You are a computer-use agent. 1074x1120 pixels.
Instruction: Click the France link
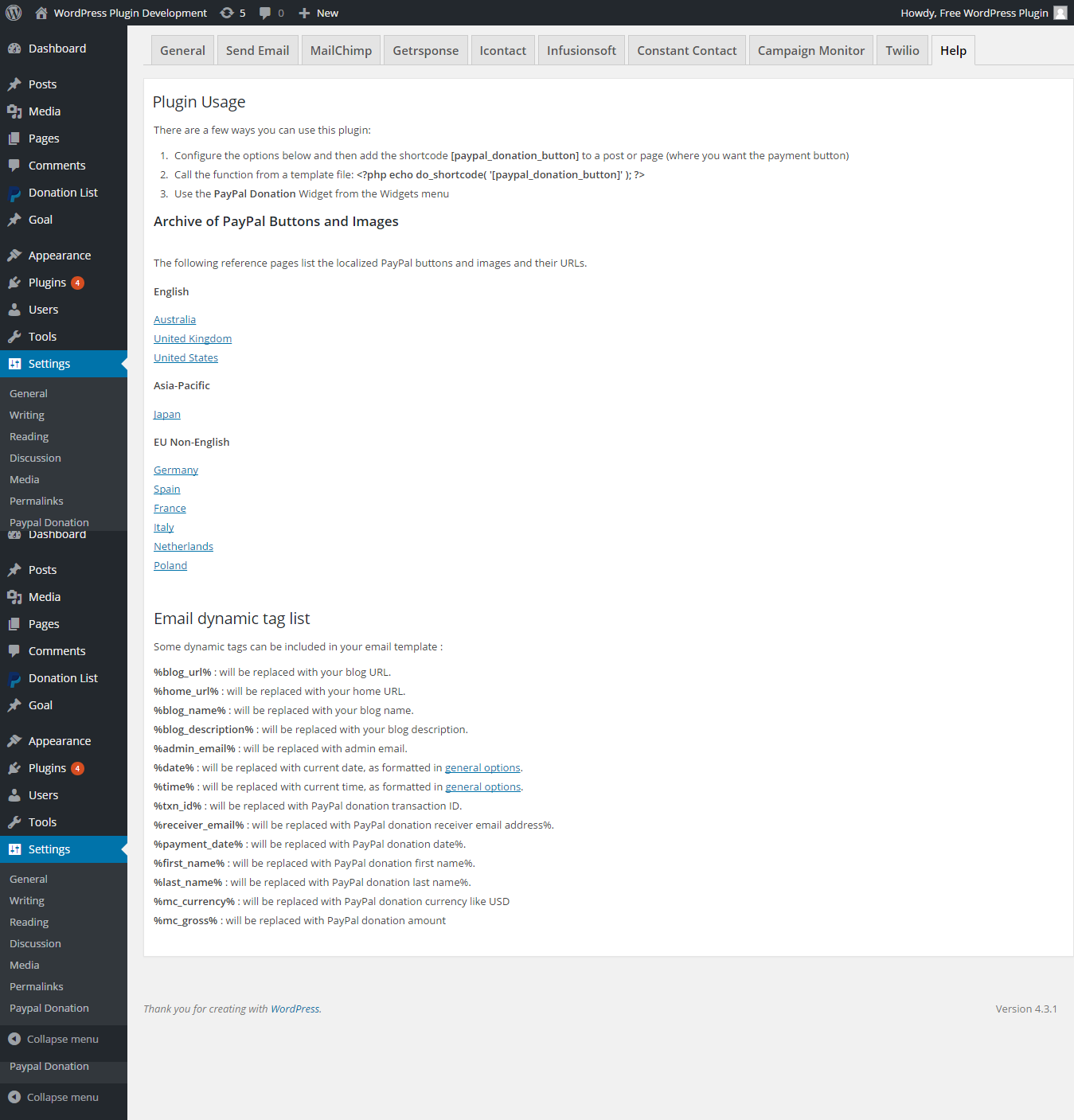click(170, 508)
